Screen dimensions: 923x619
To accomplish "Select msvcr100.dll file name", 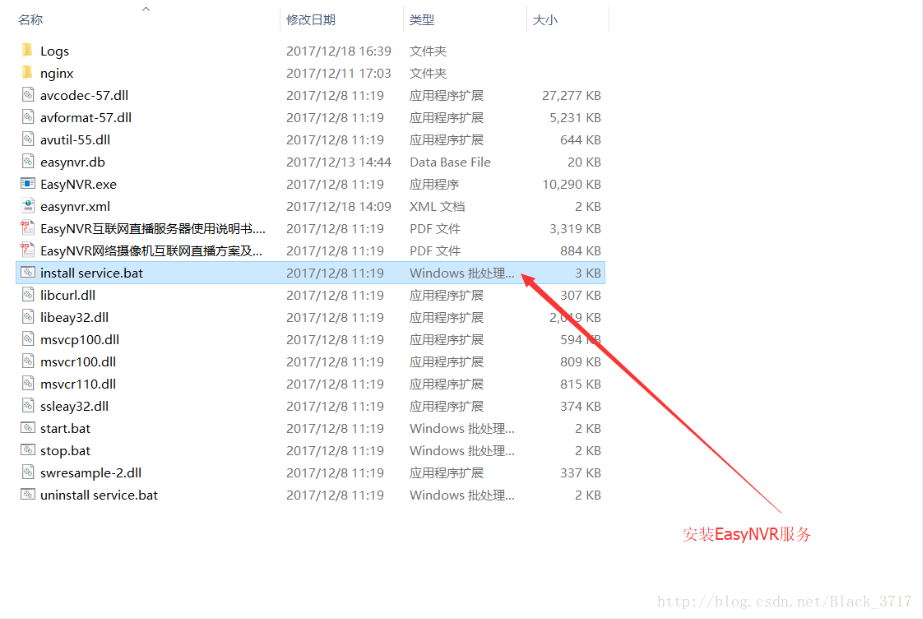I will pyautogui.click(x=78, y=362).
